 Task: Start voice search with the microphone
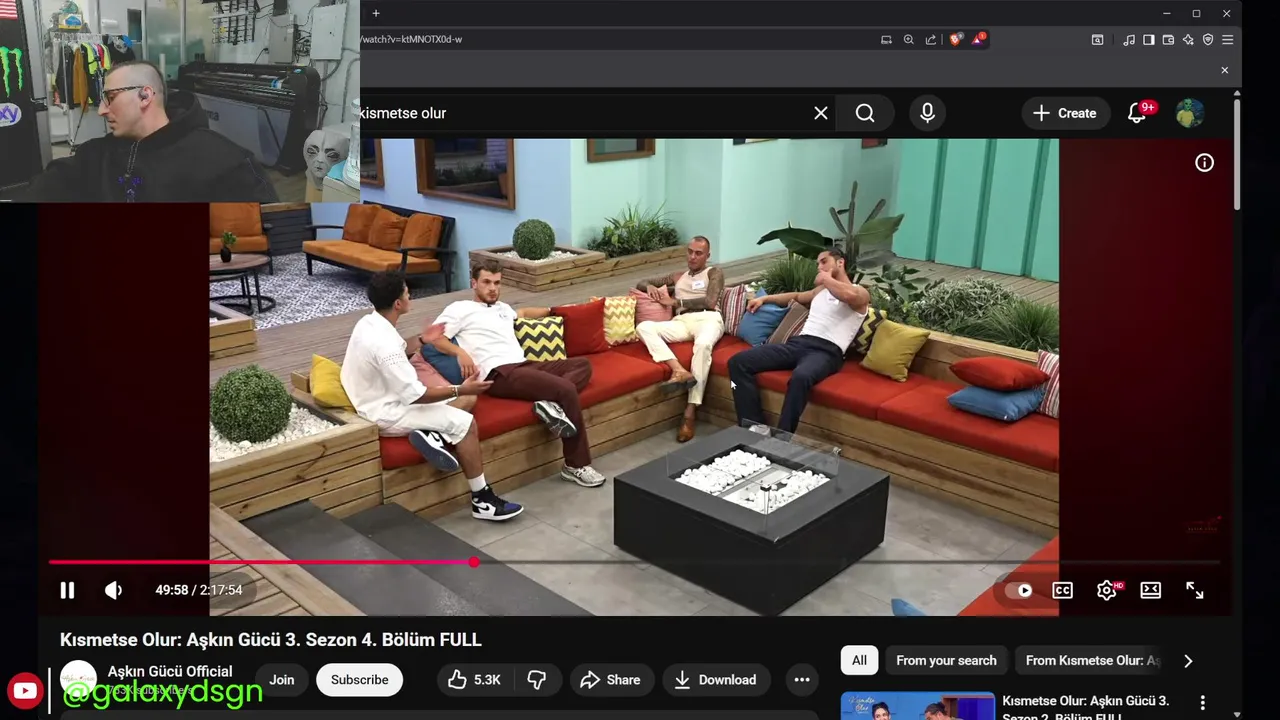[927, 113]
